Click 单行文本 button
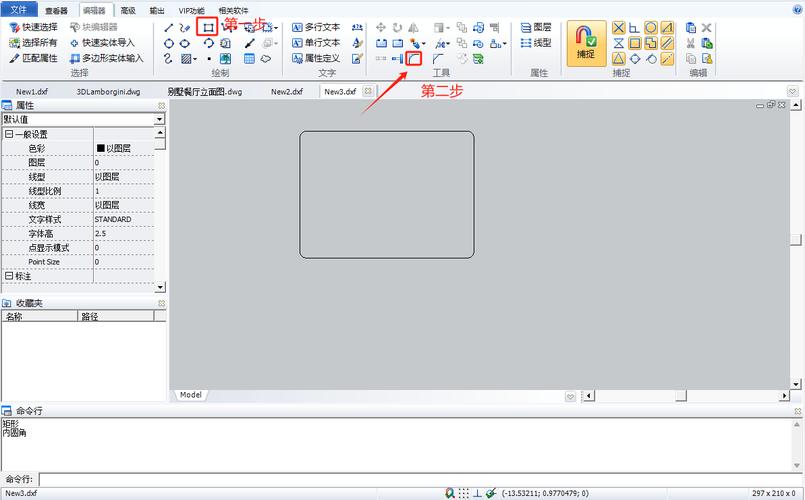The height and width of the screenshot is (500, 805). point(316,43)
